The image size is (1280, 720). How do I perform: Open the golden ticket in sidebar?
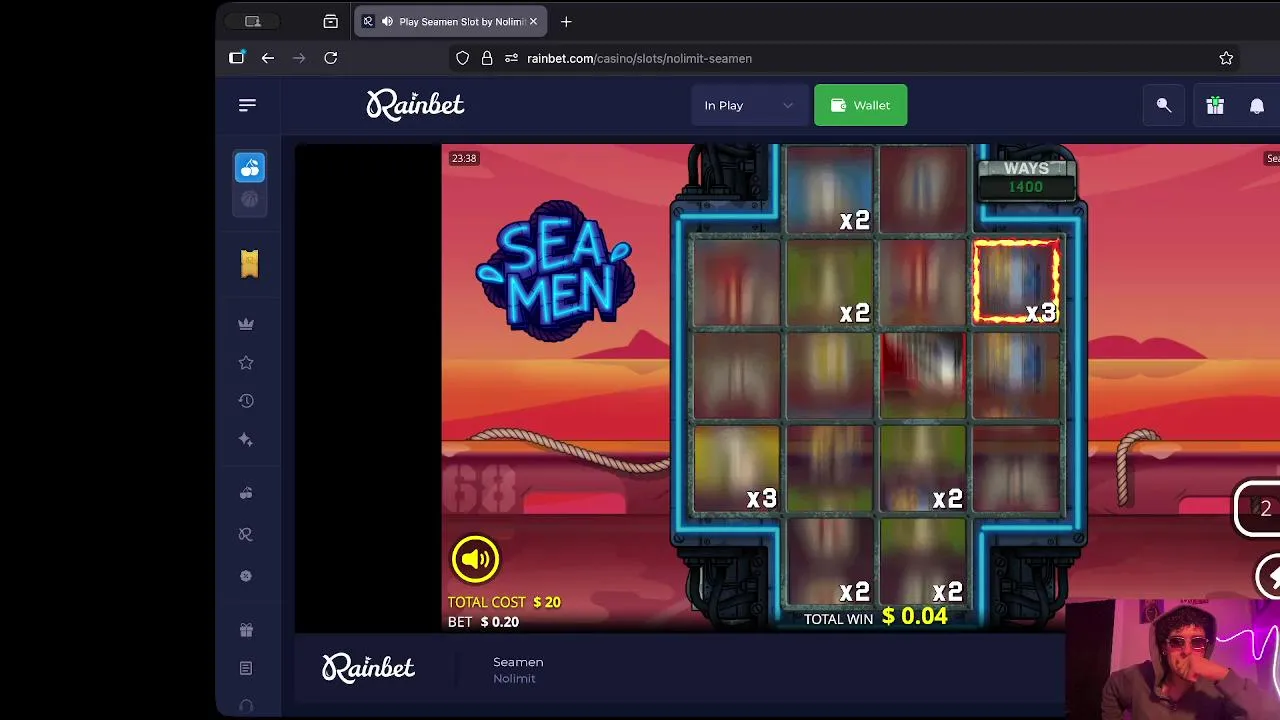tap(250, 263)
